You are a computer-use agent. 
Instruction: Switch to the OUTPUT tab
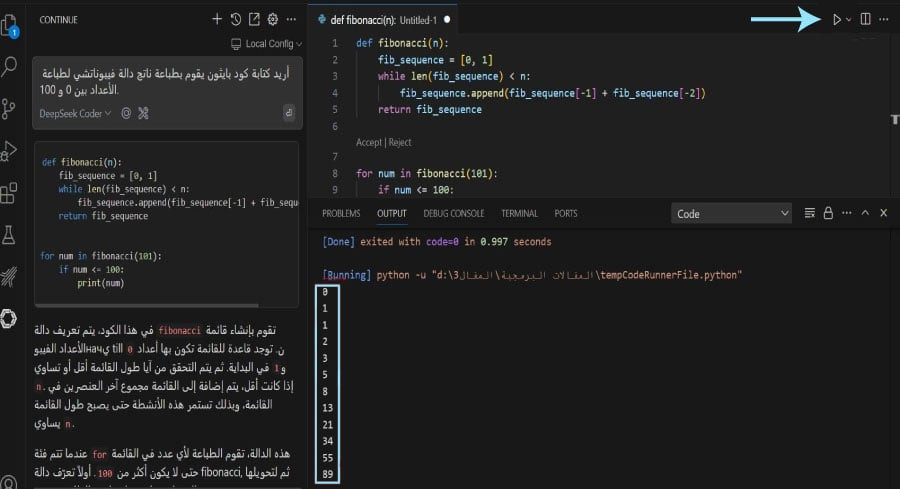pos(391,214)
